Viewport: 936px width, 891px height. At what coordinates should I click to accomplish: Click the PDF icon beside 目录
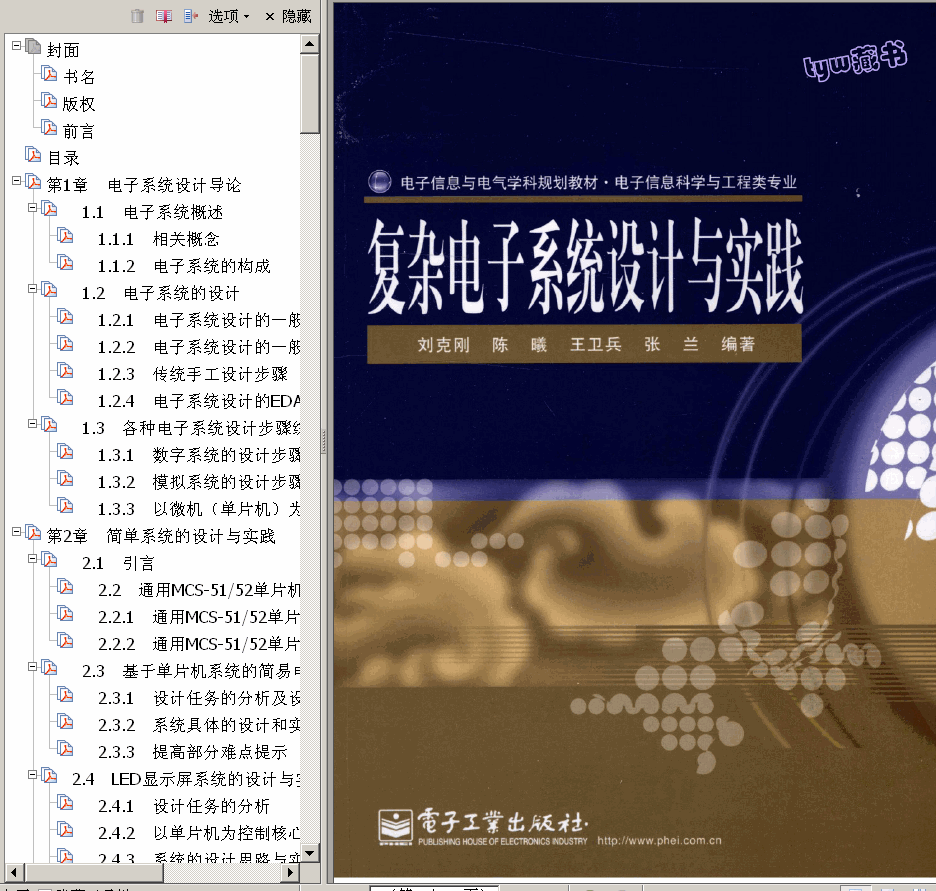[x=33, y=155]
